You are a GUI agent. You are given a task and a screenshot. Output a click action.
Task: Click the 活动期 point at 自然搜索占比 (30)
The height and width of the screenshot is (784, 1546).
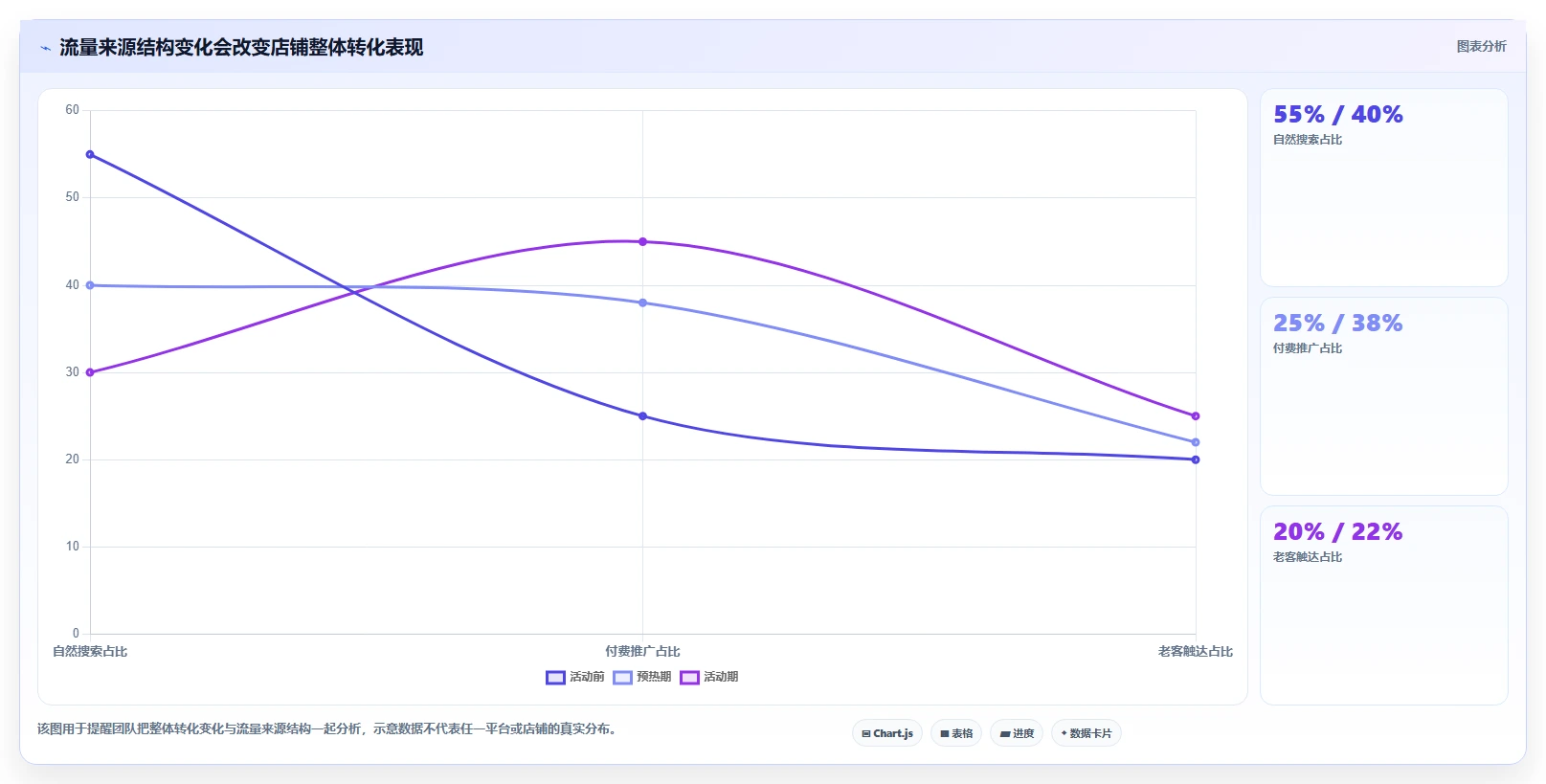click(90, 372)
